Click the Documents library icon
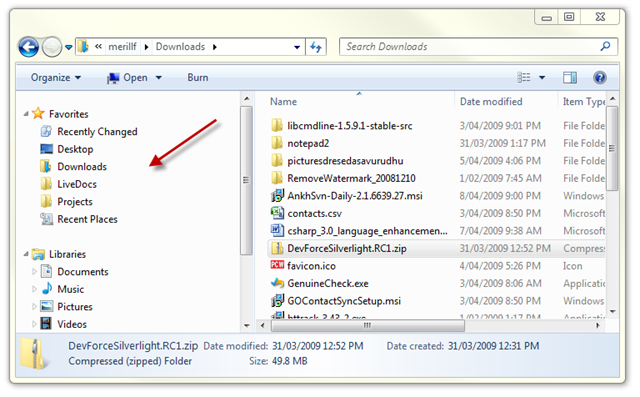 (x=47, y=271)
